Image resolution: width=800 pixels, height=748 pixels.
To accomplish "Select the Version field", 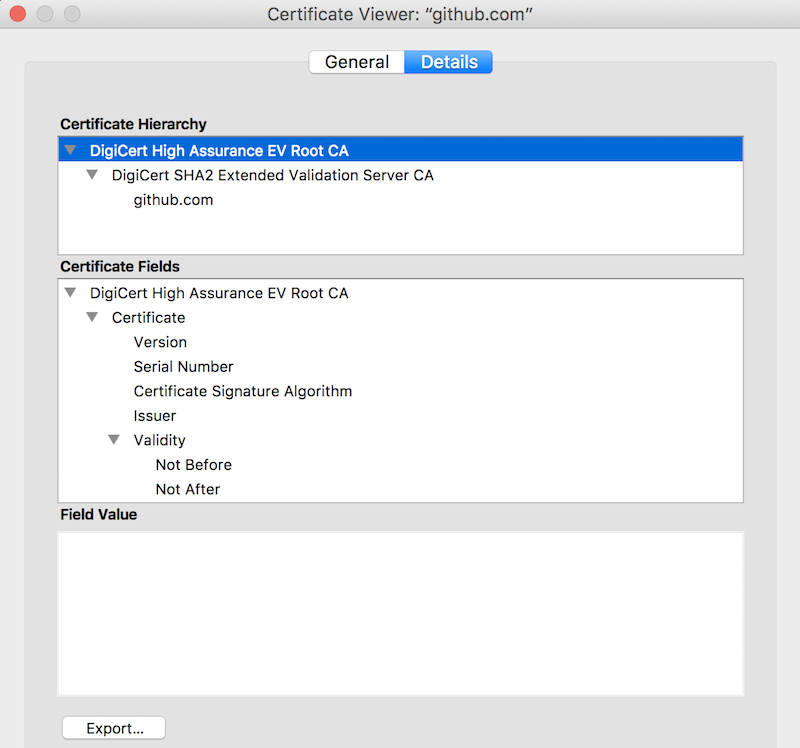I will point(401,342).
